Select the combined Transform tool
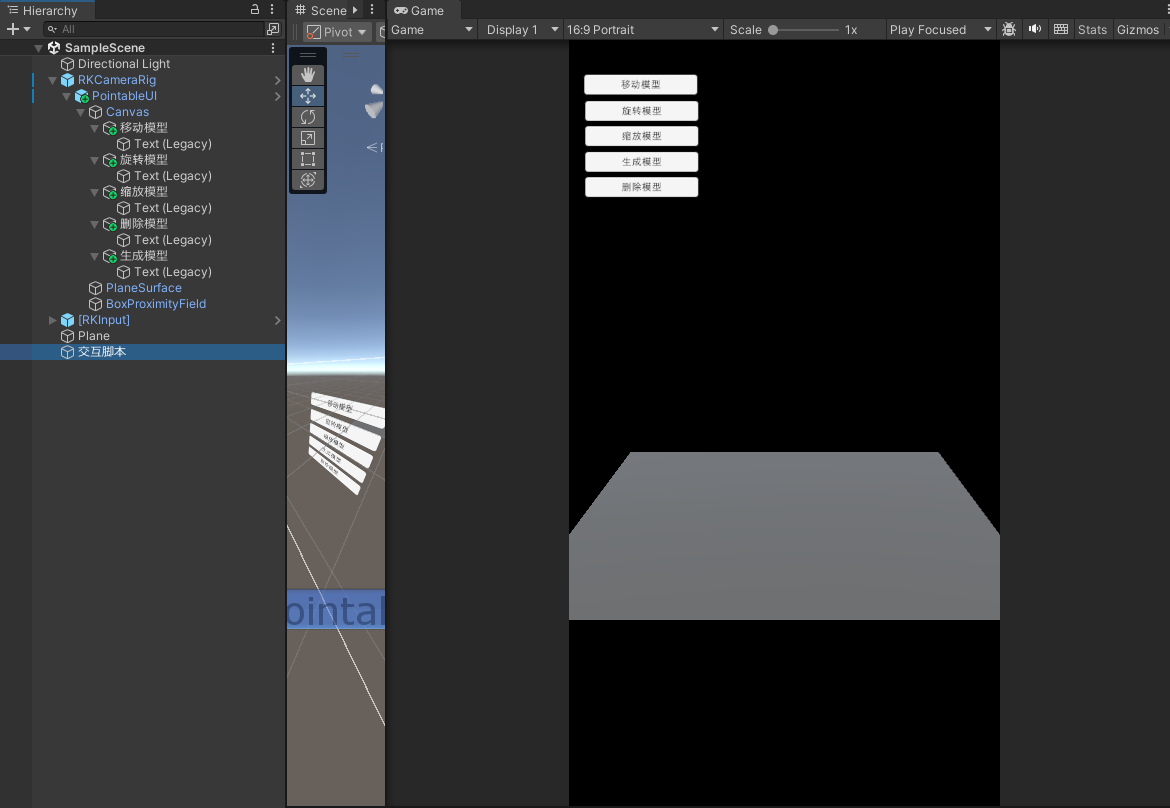This screenshot has width=1170, height=808. [307, 180]
